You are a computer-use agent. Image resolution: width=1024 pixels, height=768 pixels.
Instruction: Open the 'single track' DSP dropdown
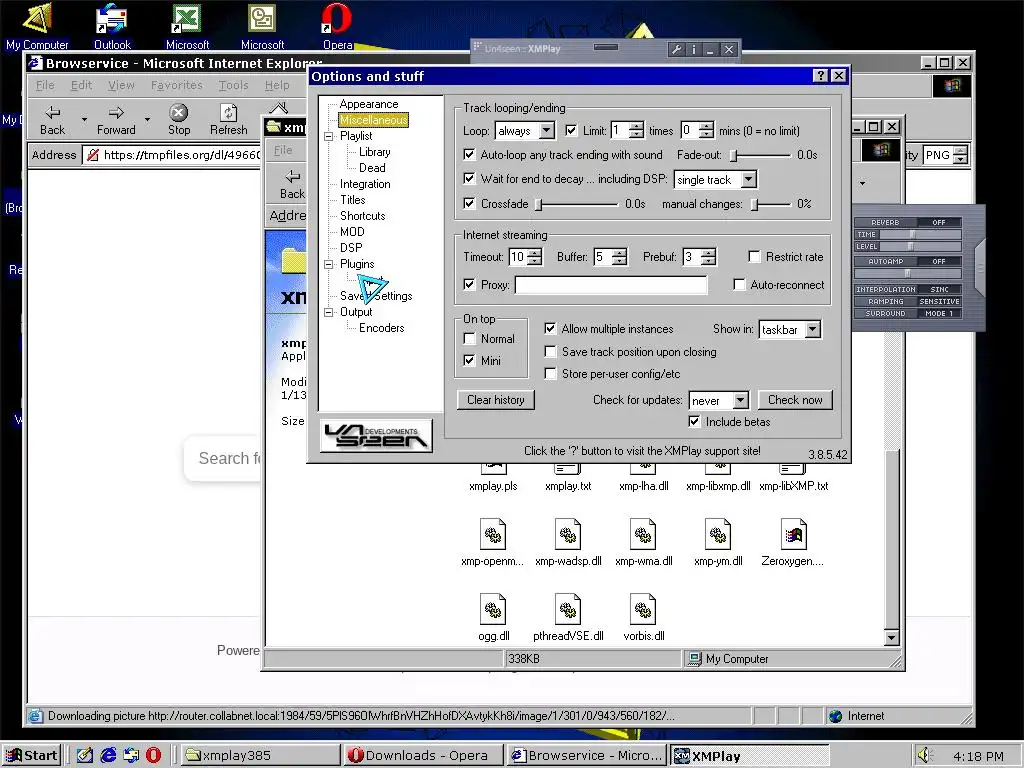pyautogui.click(x=749, y=179)
